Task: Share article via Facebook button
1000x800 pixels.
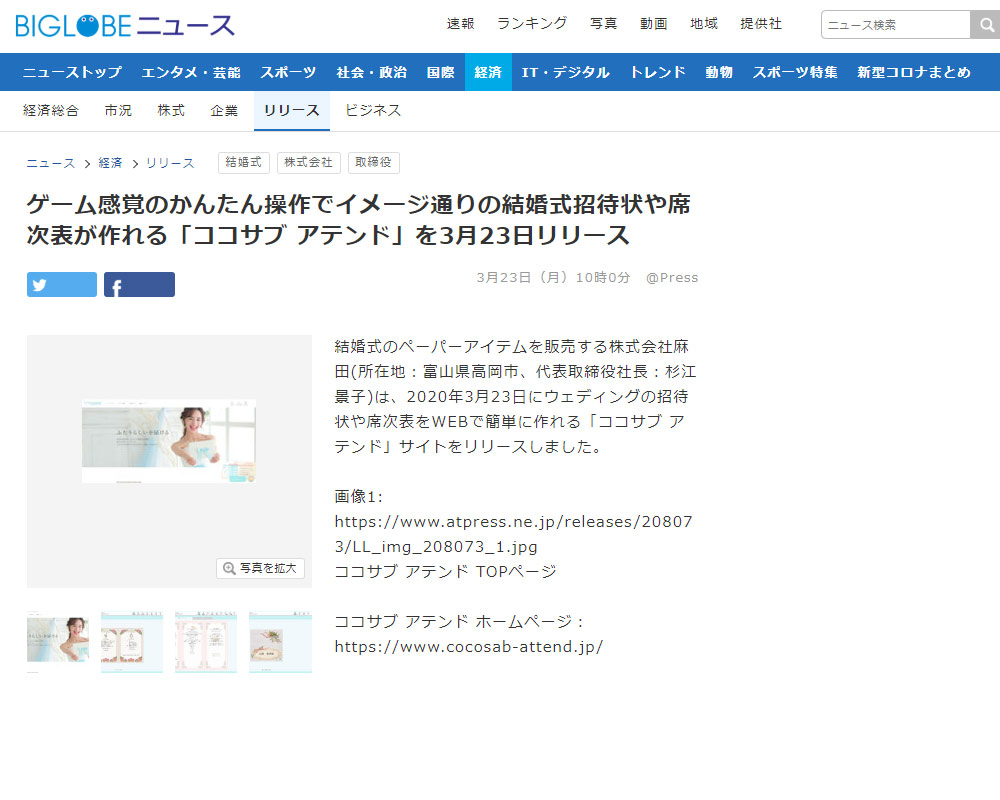Action: [x=139, y=285]
